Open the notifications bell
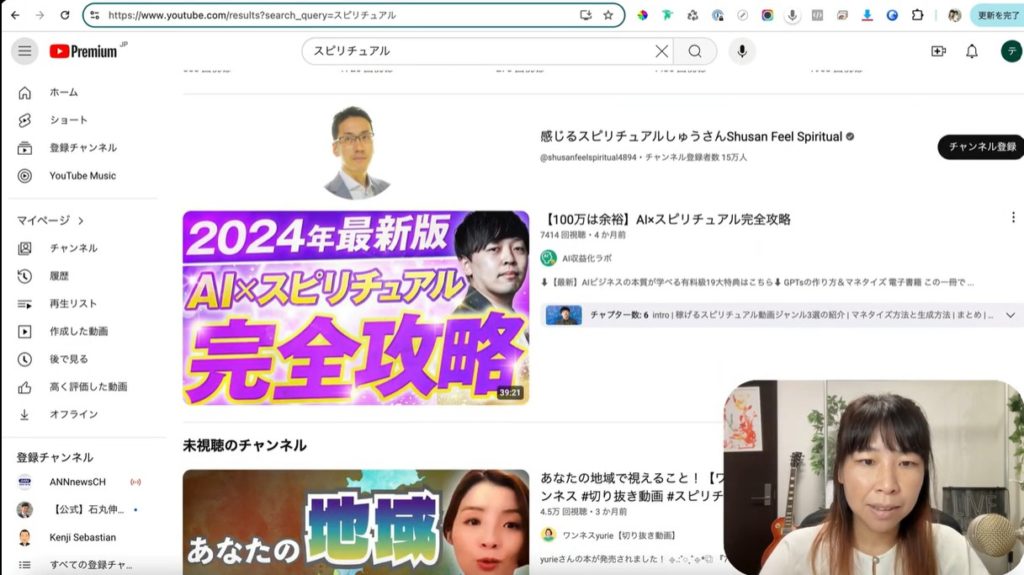The height and width of the screenshot is (575, 1024). (x=971, y=51)
